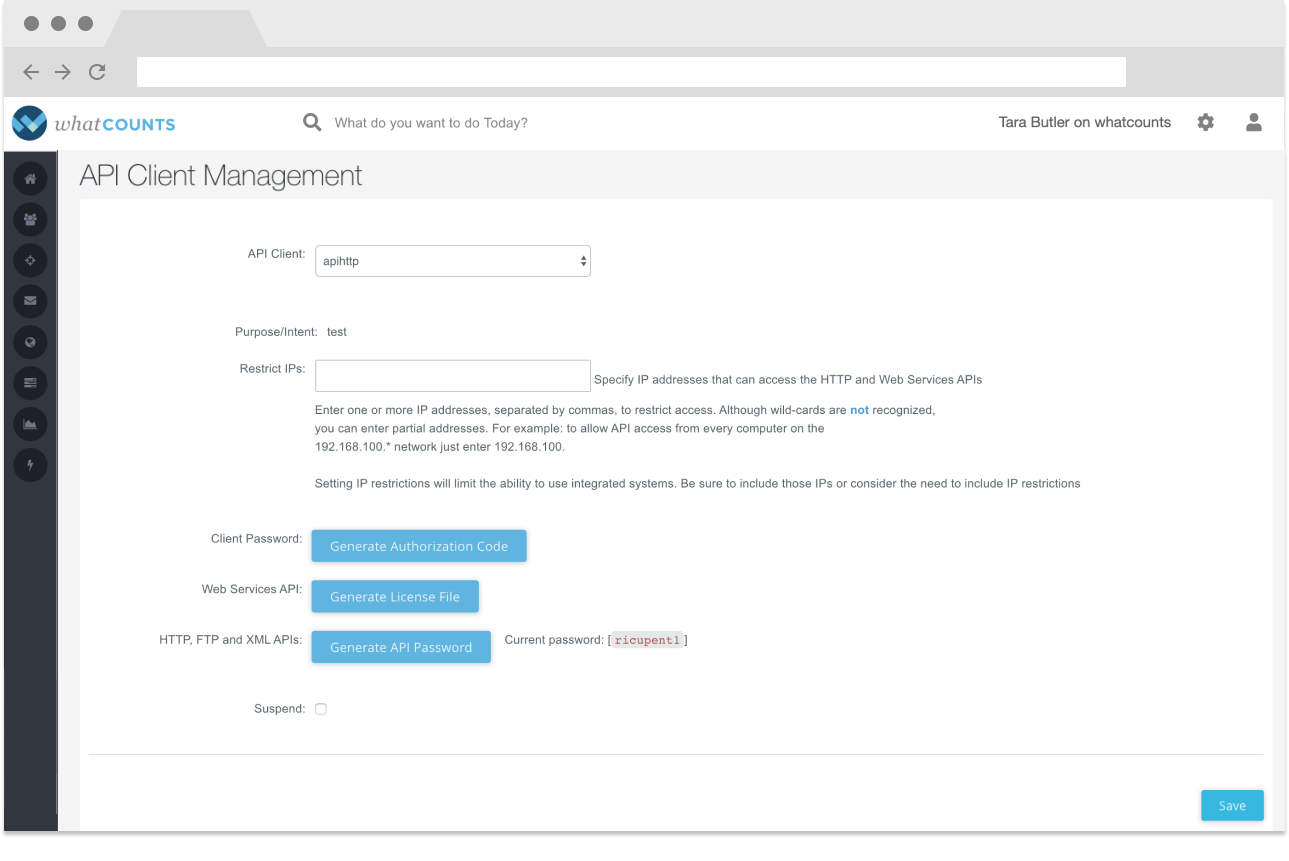Screen dimensions: 1289x861
Task: Click Generate Authorization Code button
Action: [419, 546]
